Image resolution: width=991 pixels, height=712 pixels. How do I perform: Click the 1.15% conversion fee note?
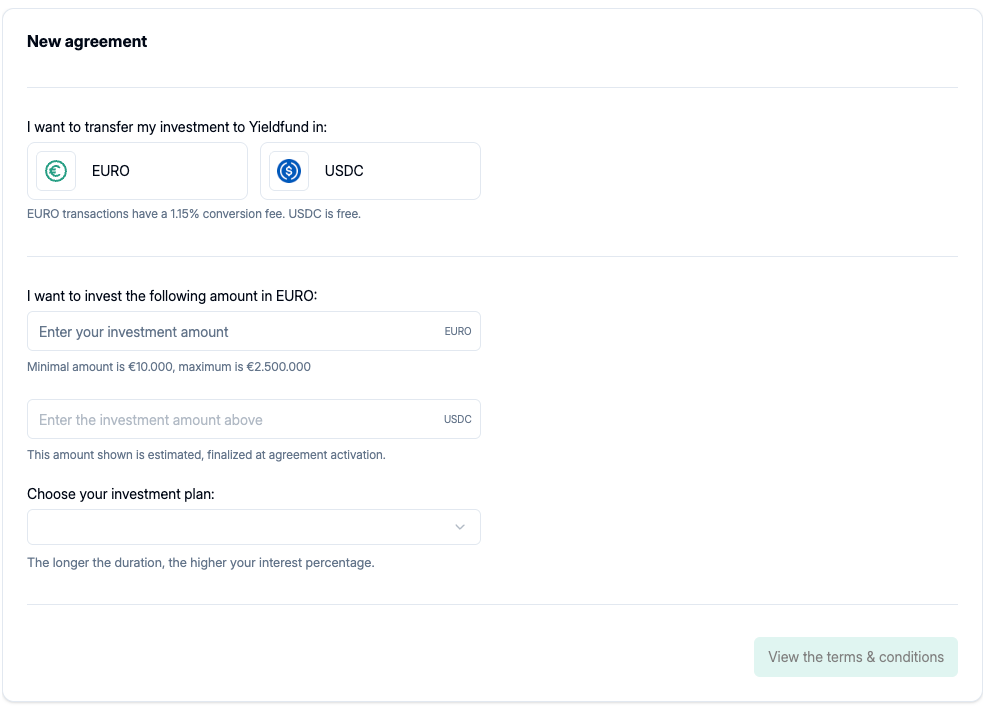(194, 214)
